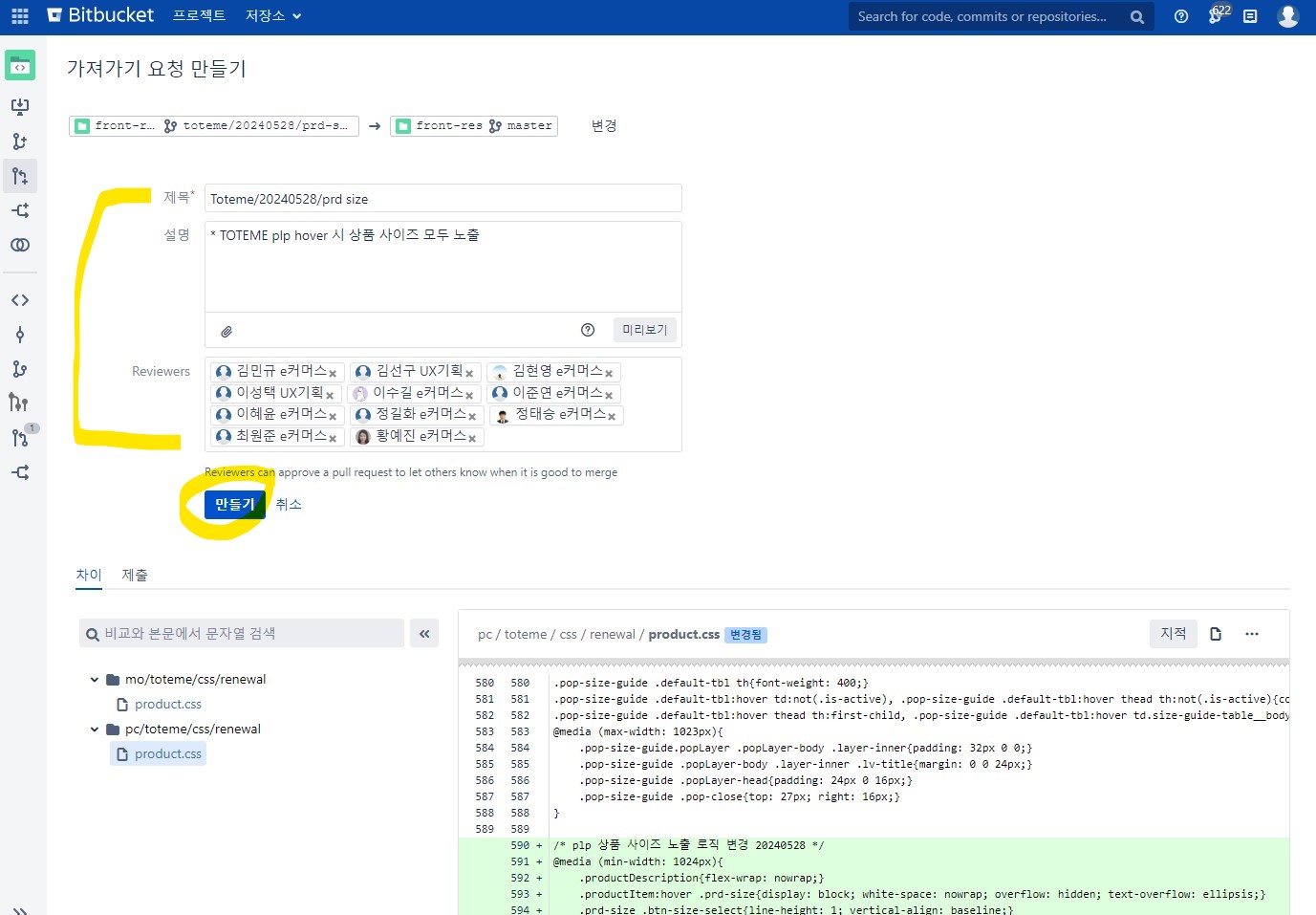The width and height of the screenshot is (1316, 915).
Task: Open the 프로젝트 menu
Action: [x=199, y=16]
